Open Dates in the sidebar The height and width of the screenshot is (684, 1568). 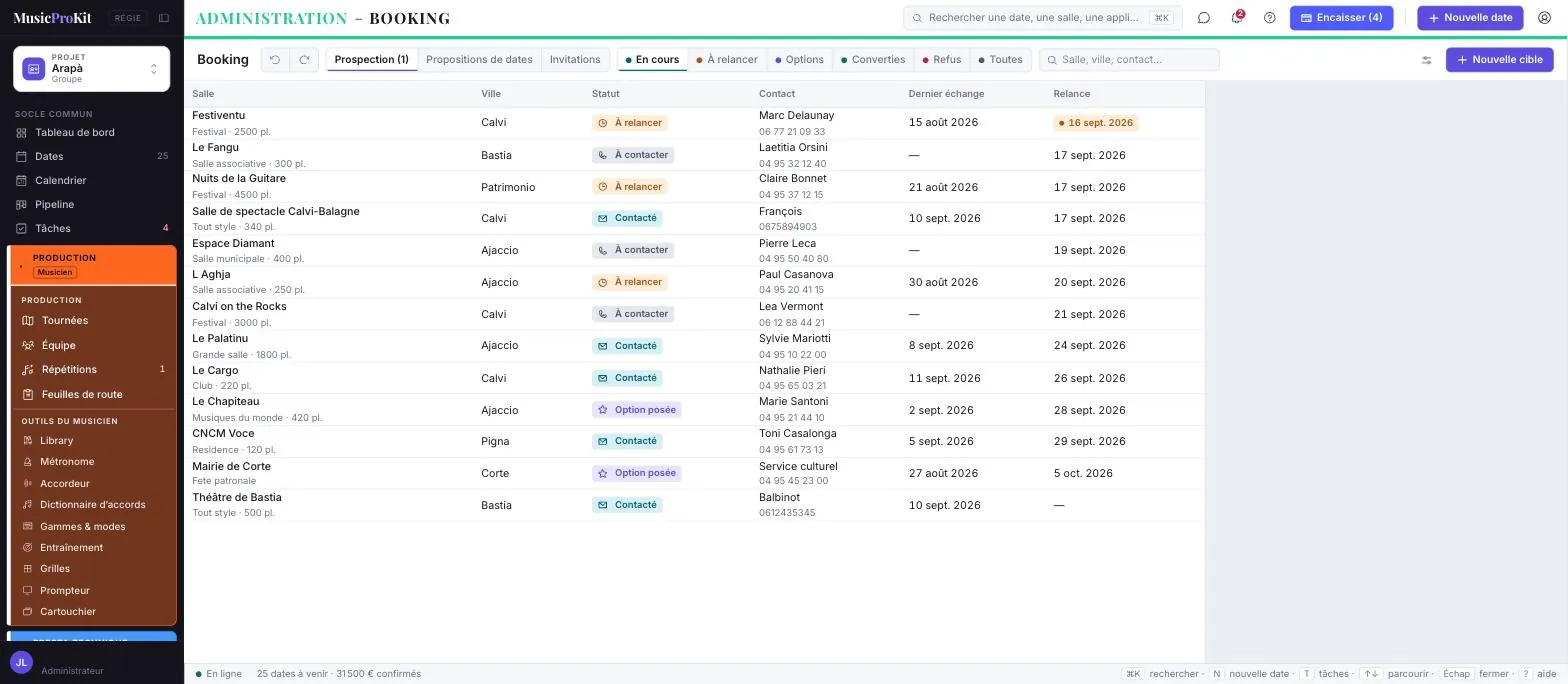click(x=92, y=157)
